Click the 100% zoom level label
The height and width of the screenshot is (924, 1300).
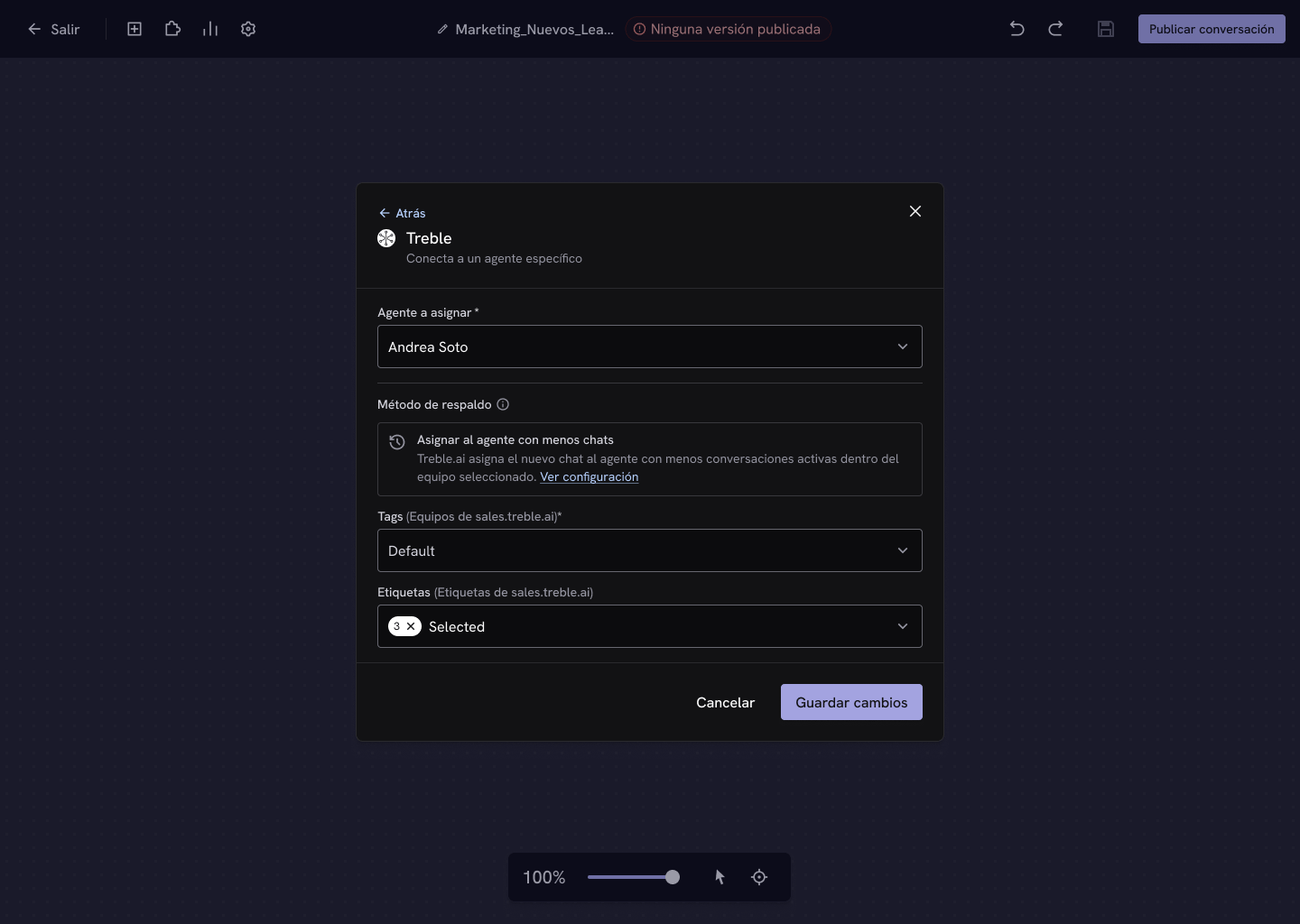click(544, 877)
